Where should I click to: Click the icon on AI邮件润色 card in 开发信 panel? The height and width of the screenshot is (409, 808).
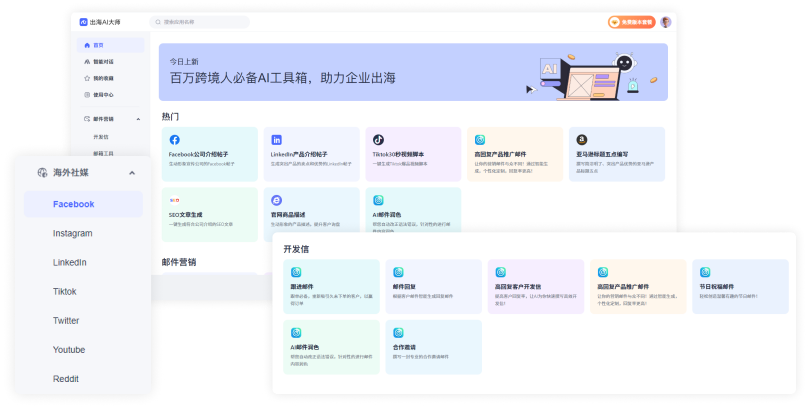[296, 333]
